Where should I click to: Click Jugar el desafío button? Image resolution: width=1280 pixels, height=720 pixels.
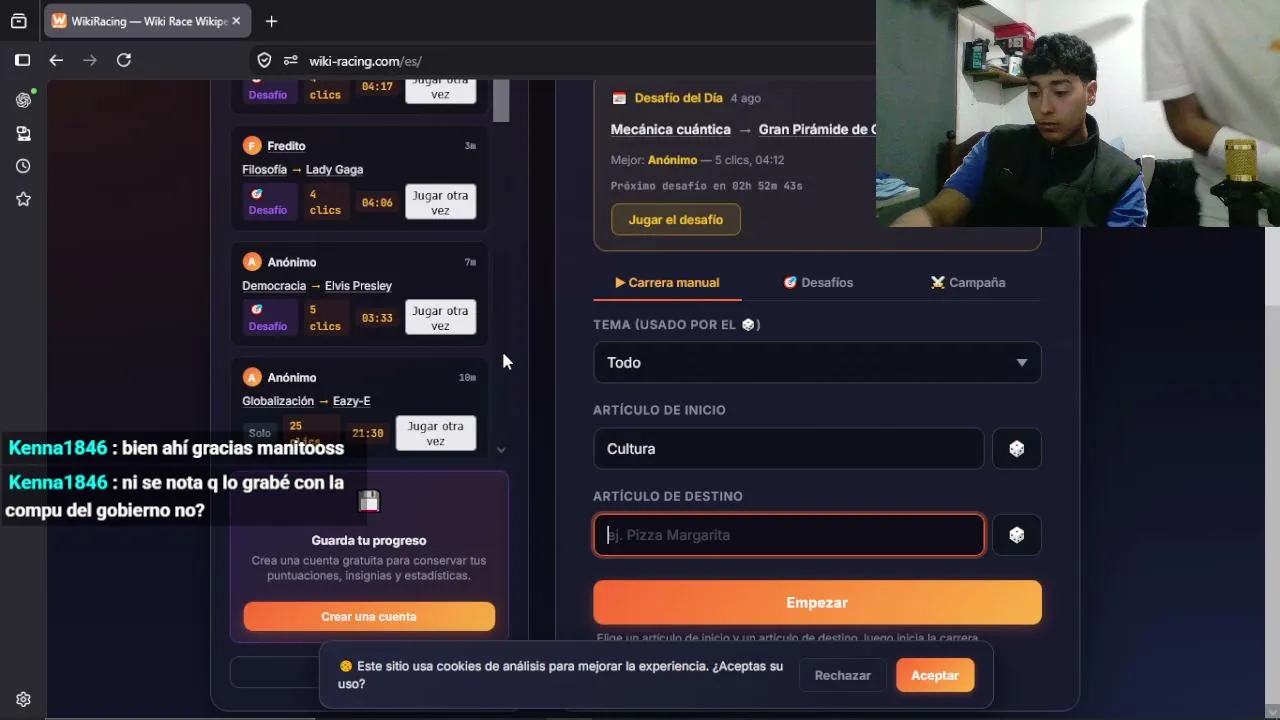tap(676, 220)
